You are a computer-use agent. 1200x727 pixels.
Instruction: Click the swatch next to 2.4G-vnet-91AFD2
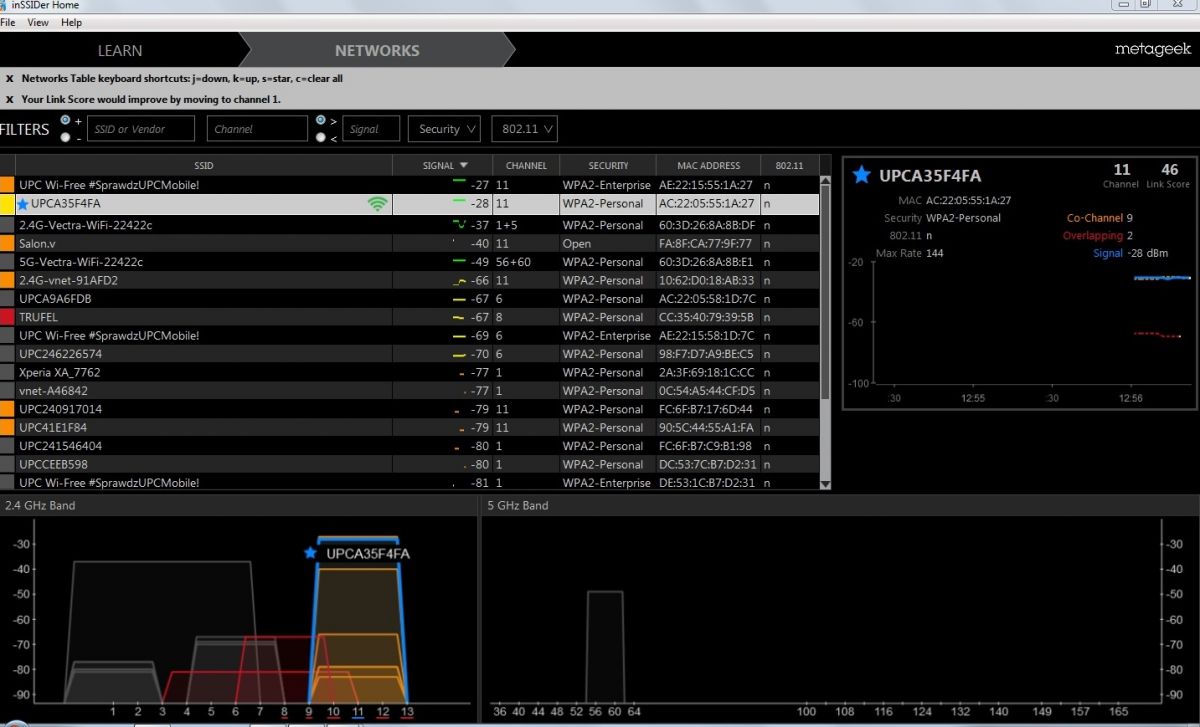tap(7, 280)
